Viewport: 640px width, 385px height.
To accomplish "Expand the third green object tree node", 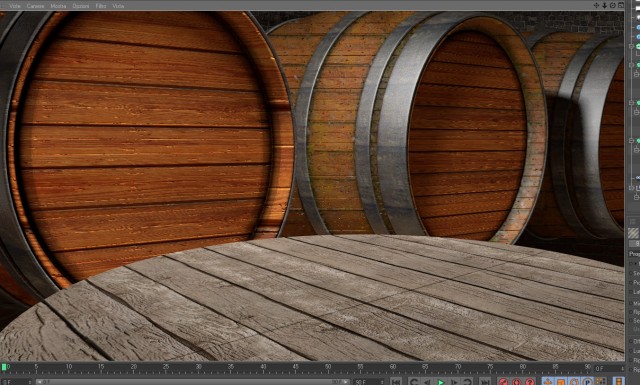I will coord(631,102).
